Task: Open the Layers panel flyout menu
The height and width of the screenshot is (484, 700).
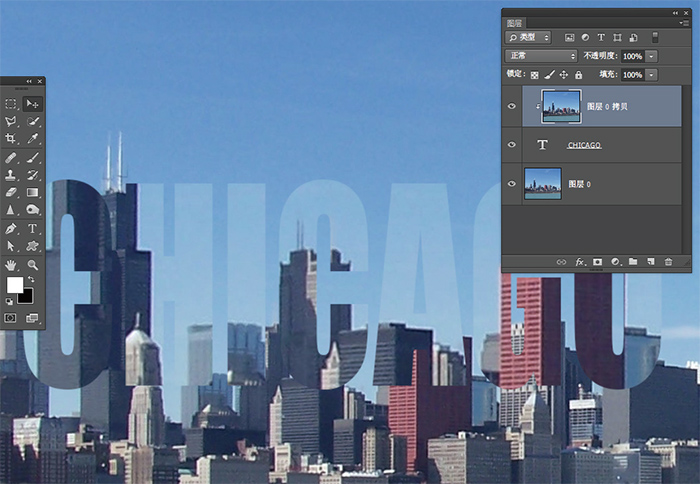Action: click(x=683, y=23)
